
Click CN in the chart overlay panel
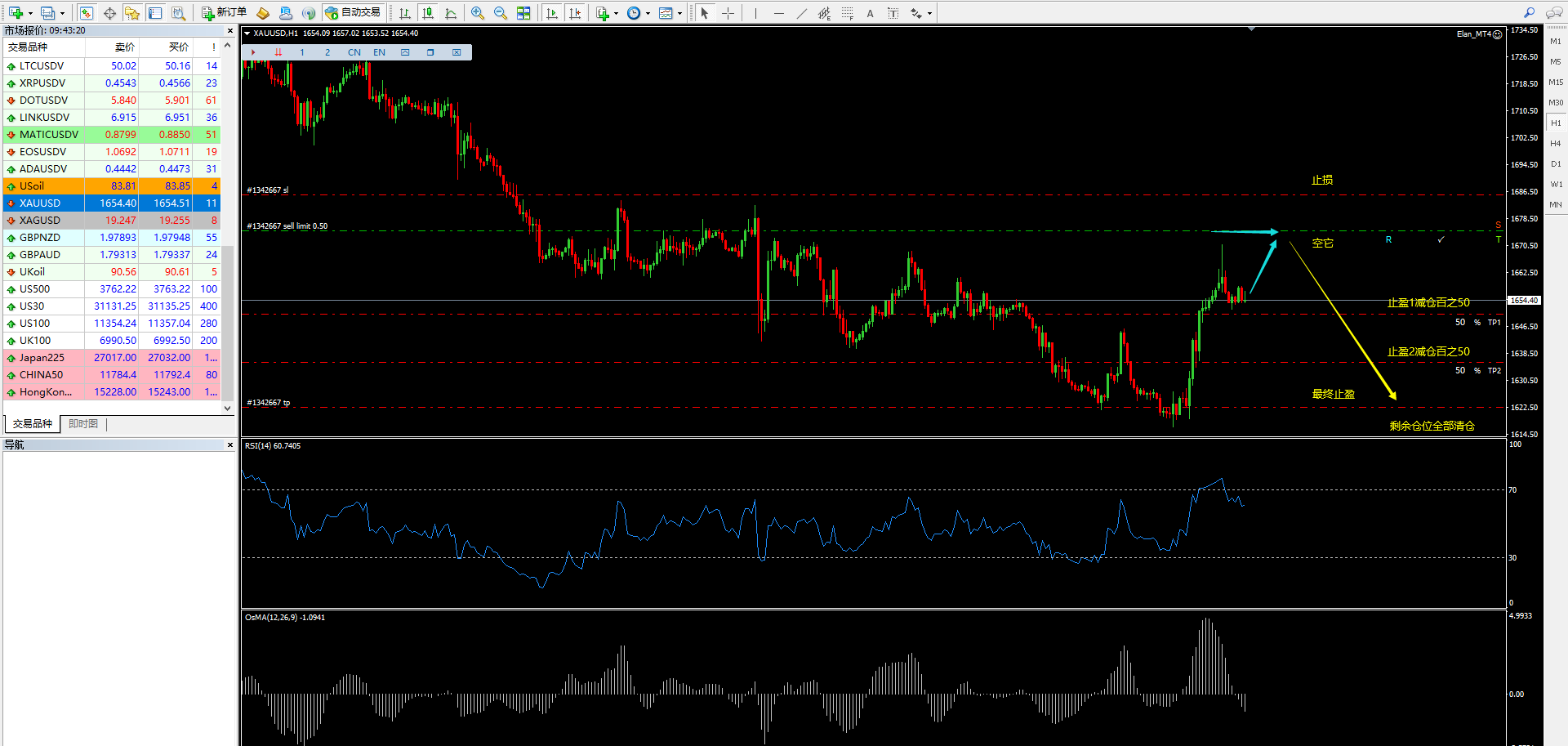coord(354,51)
